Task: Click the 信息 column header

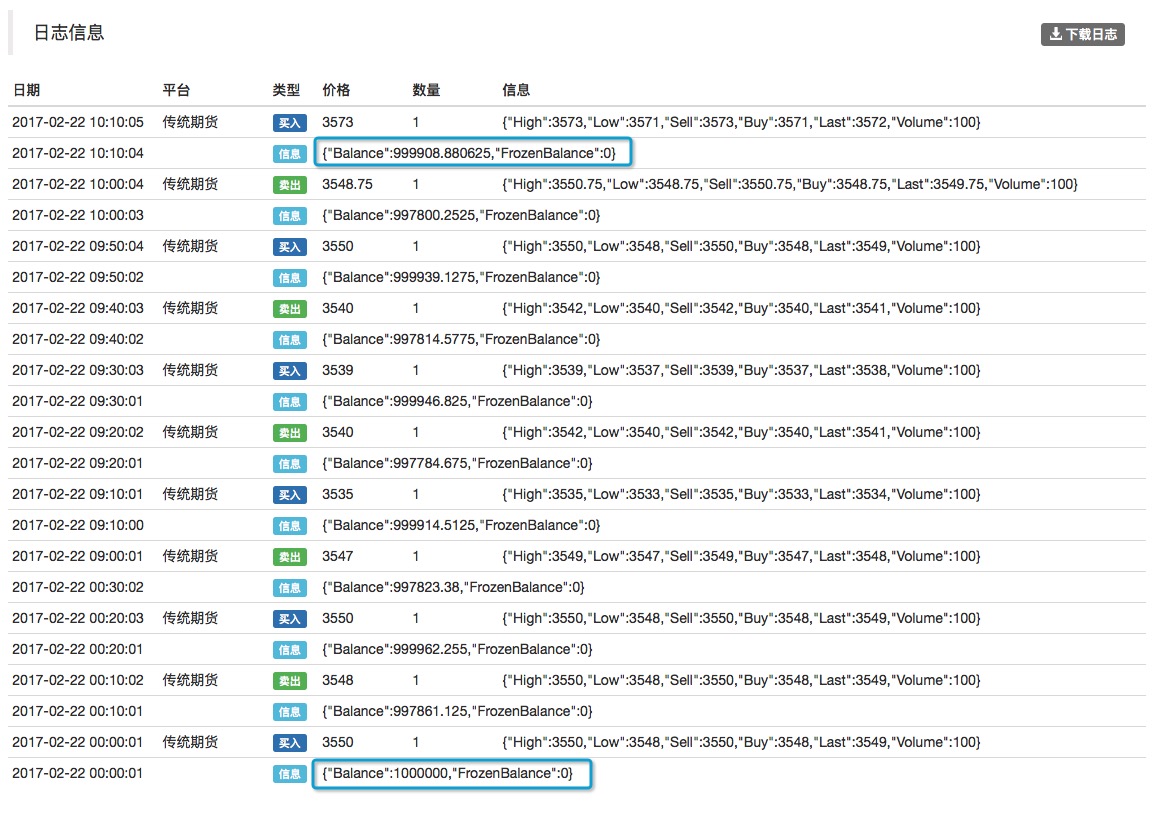Action: (x=516, y=90)
